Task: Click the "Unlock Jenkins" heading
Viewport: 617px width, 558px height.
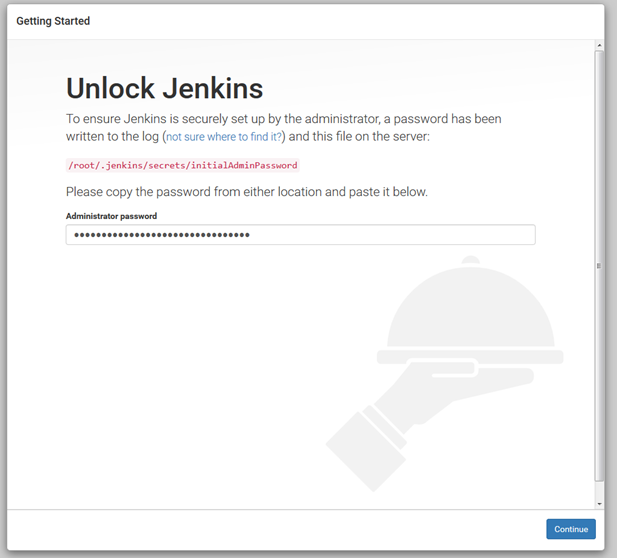Action: (x=164, y=88)
